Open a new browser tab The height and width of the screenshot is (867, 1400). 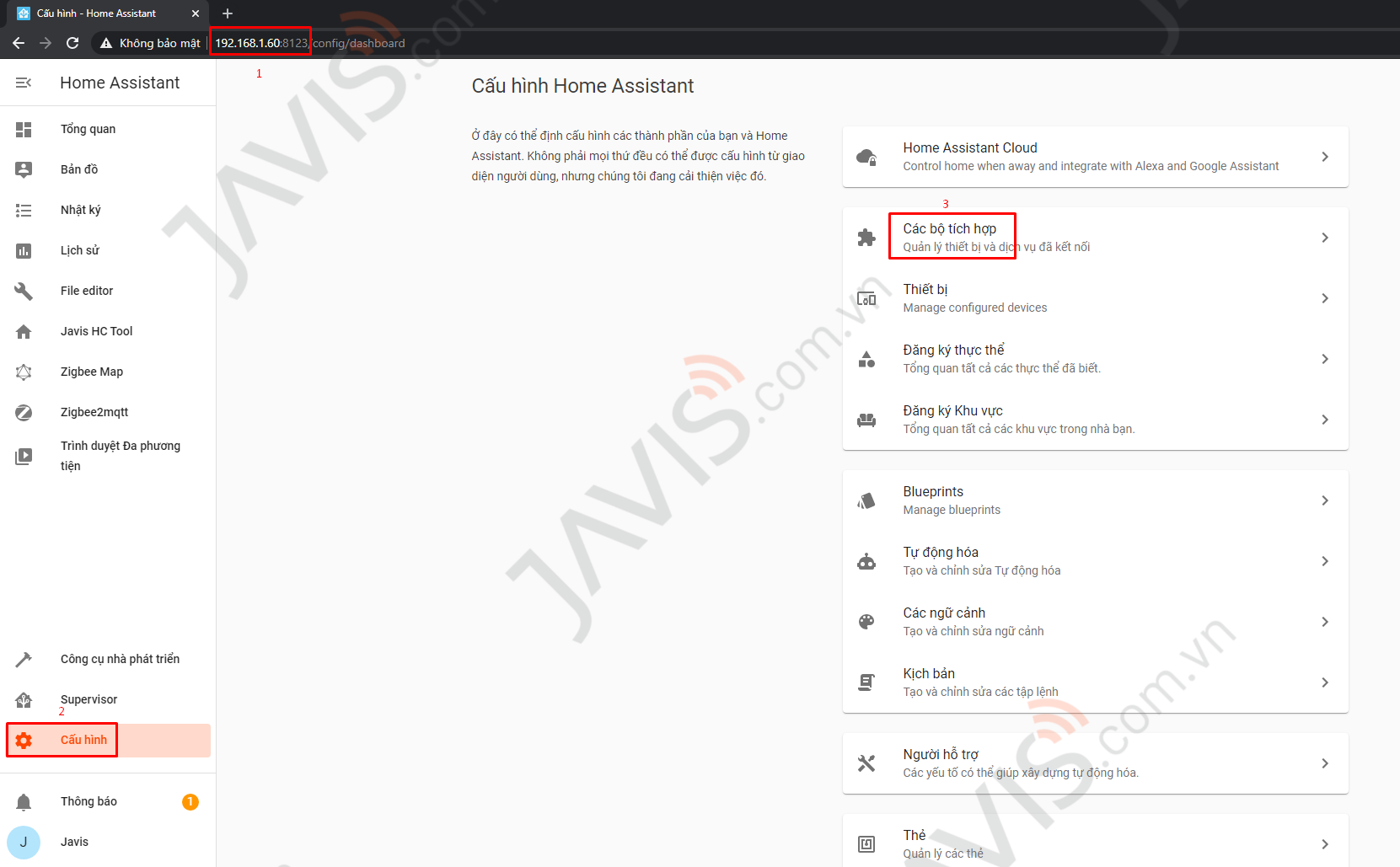(x=228, y=13)
